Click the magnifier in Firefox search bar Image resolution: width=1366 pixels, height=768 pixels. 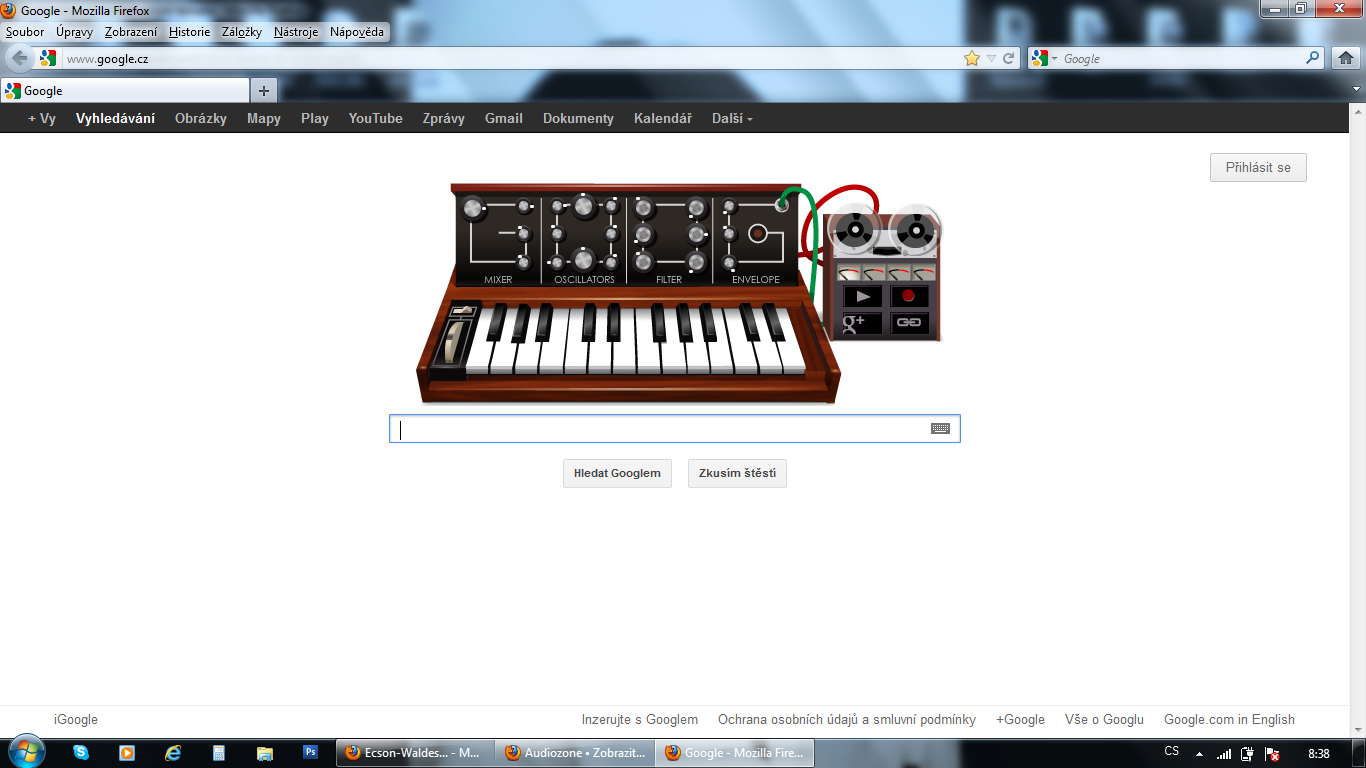[x=1313, y=59]
